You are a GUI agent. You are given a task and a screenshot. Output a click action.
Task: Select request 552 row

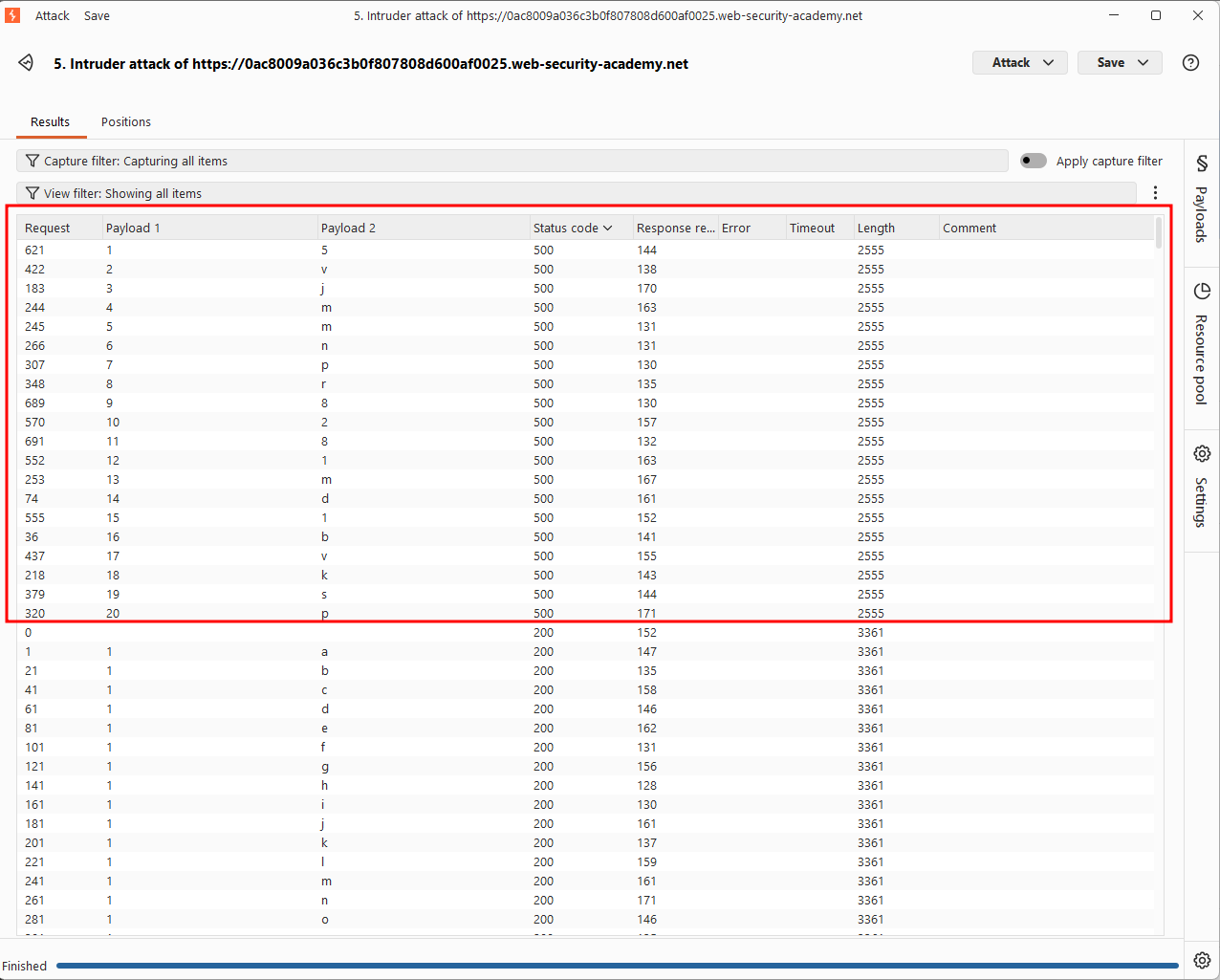[x=585, y=460]
